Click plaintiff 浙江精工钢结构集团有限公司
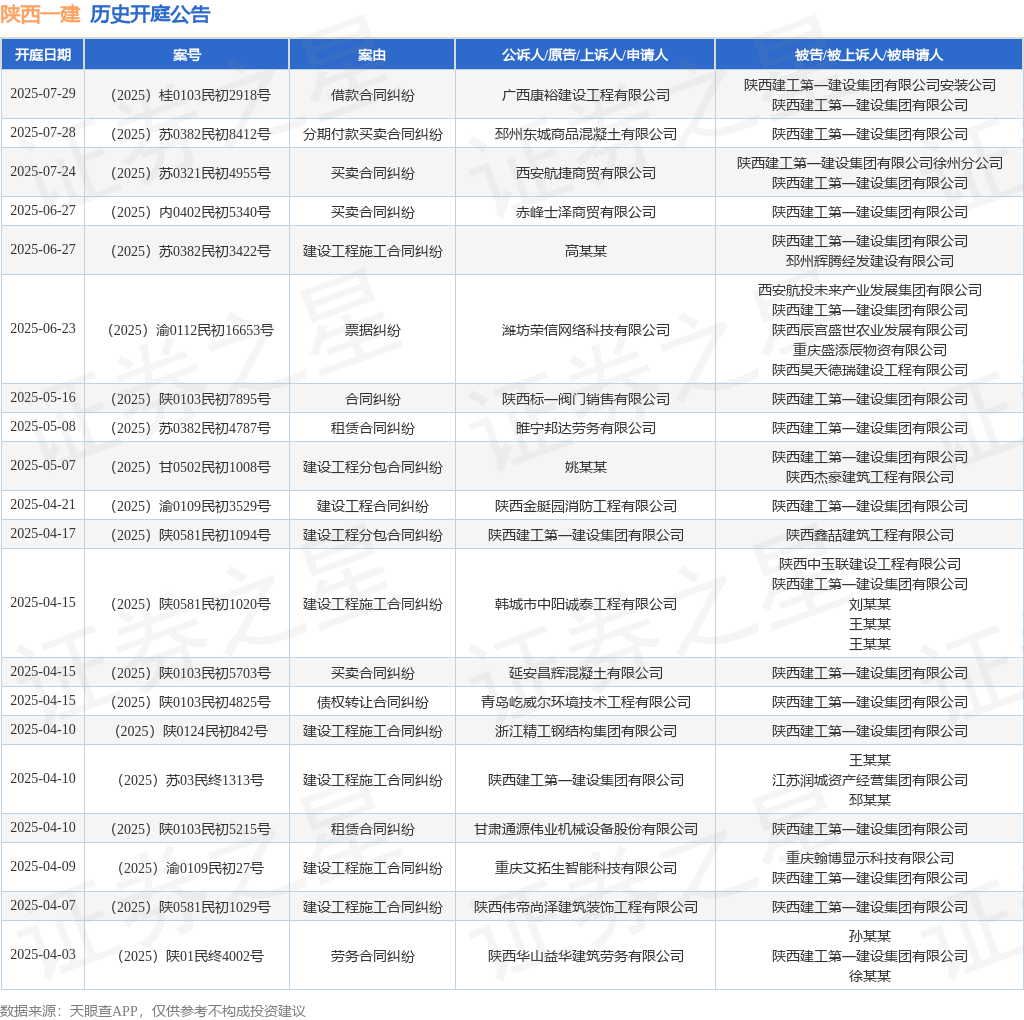Viewport: 1024px width, 1020px height. click(x=585, y=731)
